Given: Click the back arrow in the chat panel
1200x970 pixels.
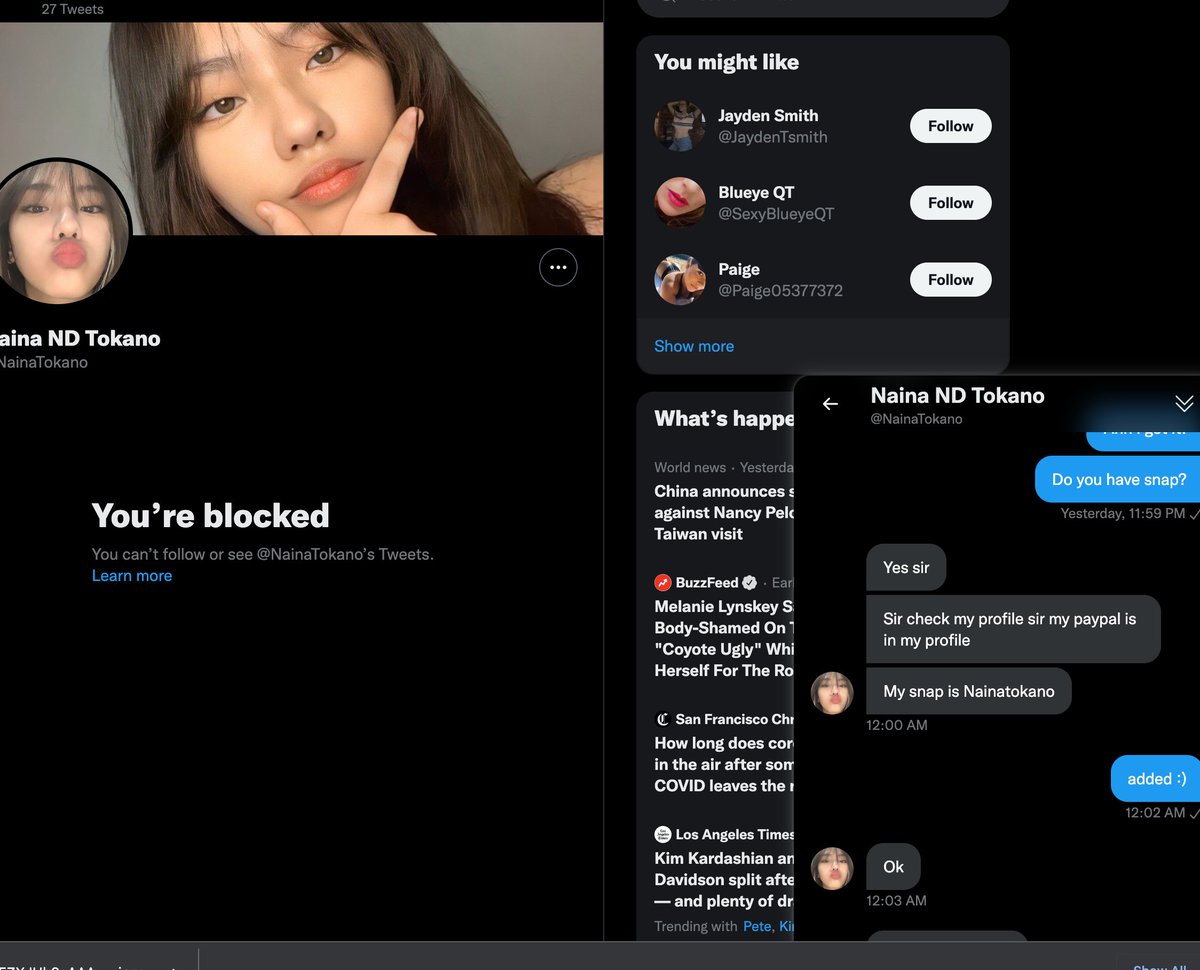Looking at the screenshot, I should pyautogui.click(x=830, y=404).
